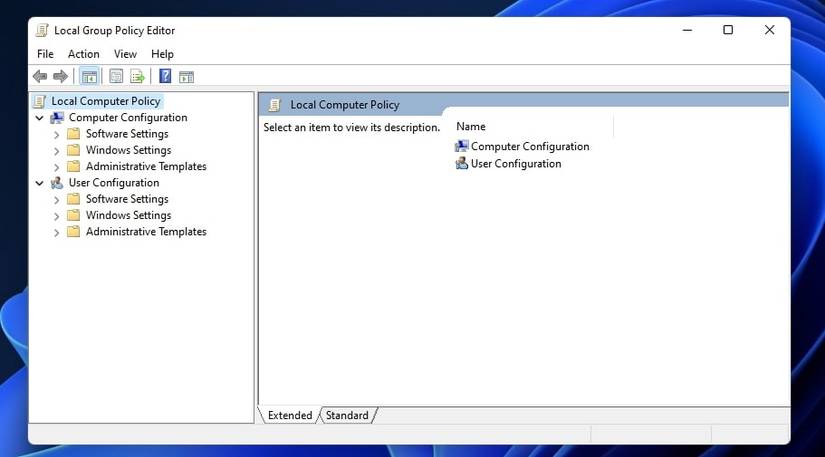825x457 pixels.
Task: Expand Software Settings under Computer Configuration
Action: pyautogui.click(x=56, y=135)
